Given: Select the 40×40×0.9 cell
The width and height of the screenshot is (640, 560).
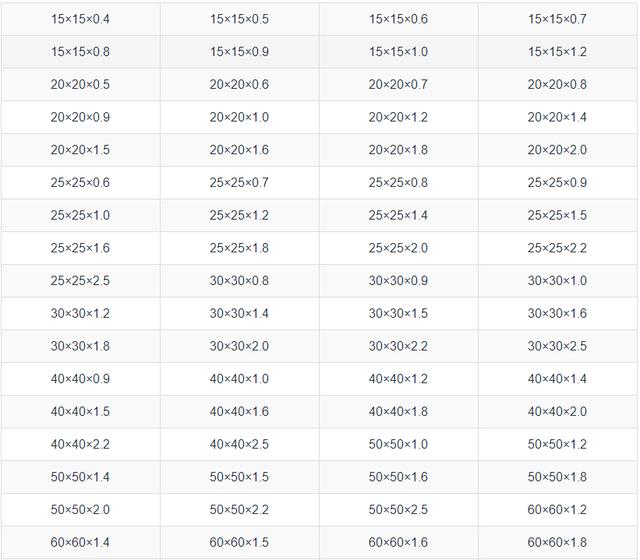Looking at the screenshot, I should 80,379.
